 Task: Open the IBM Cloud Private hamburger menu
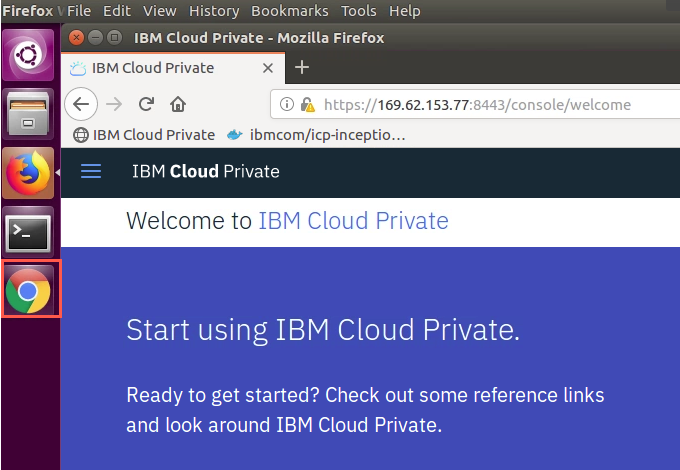(91, 171)
